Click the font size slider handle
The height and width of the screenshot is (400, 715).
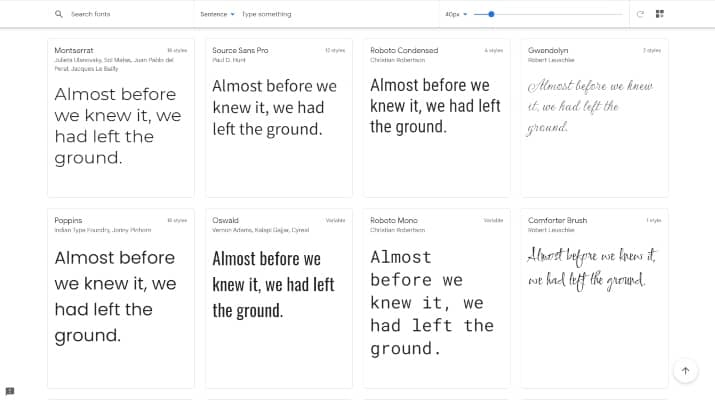[x=491, y=14]
